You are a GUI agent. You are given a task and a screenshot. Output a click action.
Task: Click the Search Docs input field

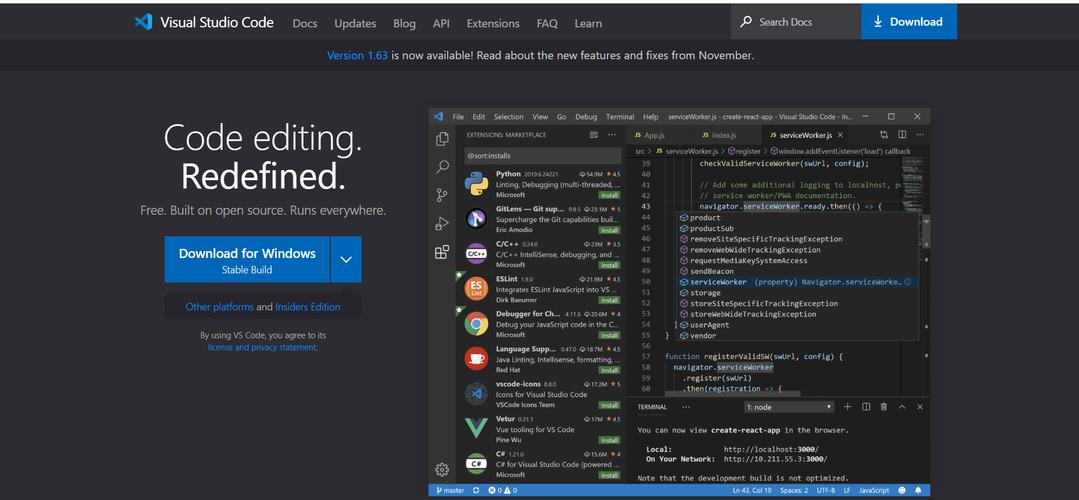tap(796, 22)
